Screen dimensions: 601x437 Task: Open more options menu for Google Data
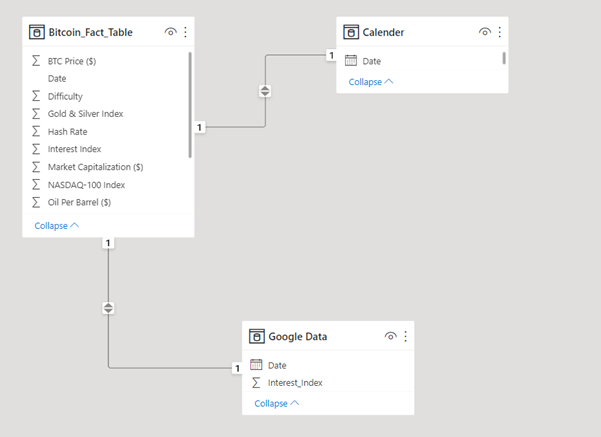(406, 336)
